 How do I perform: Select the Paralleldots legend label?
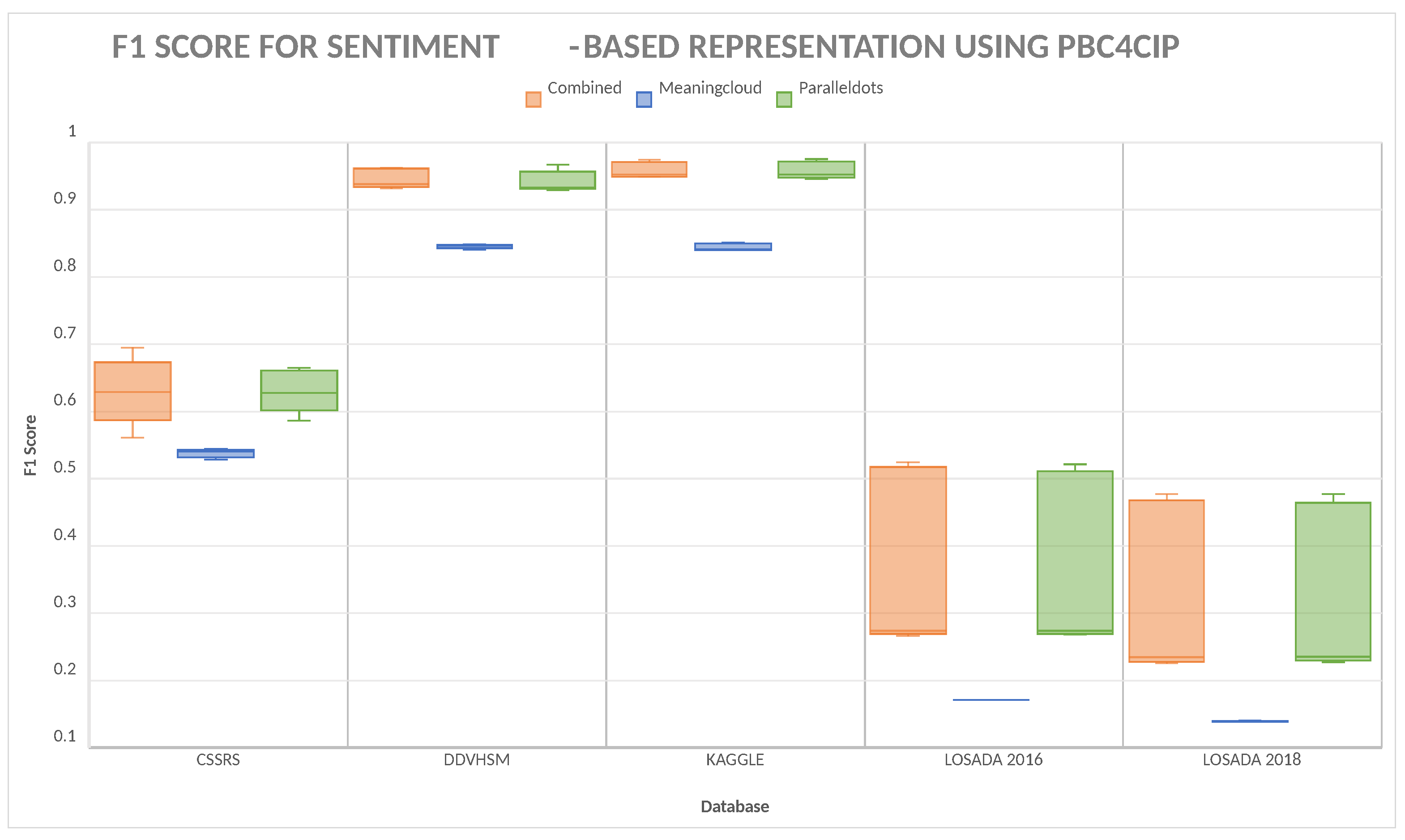pos(840,88)
